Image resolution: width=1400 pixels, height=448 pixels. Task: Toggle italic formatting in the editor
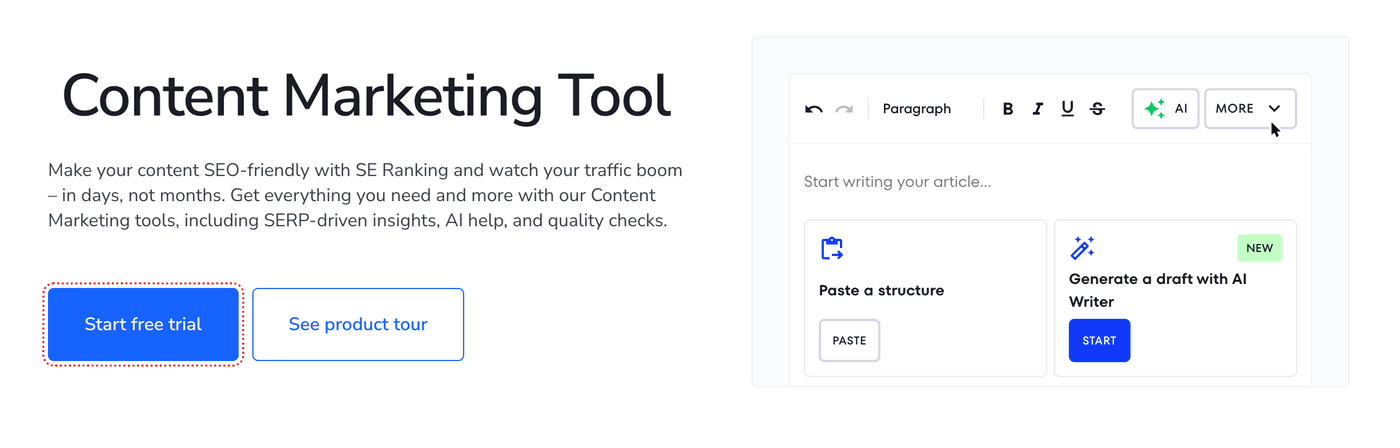pos(1038,109)
